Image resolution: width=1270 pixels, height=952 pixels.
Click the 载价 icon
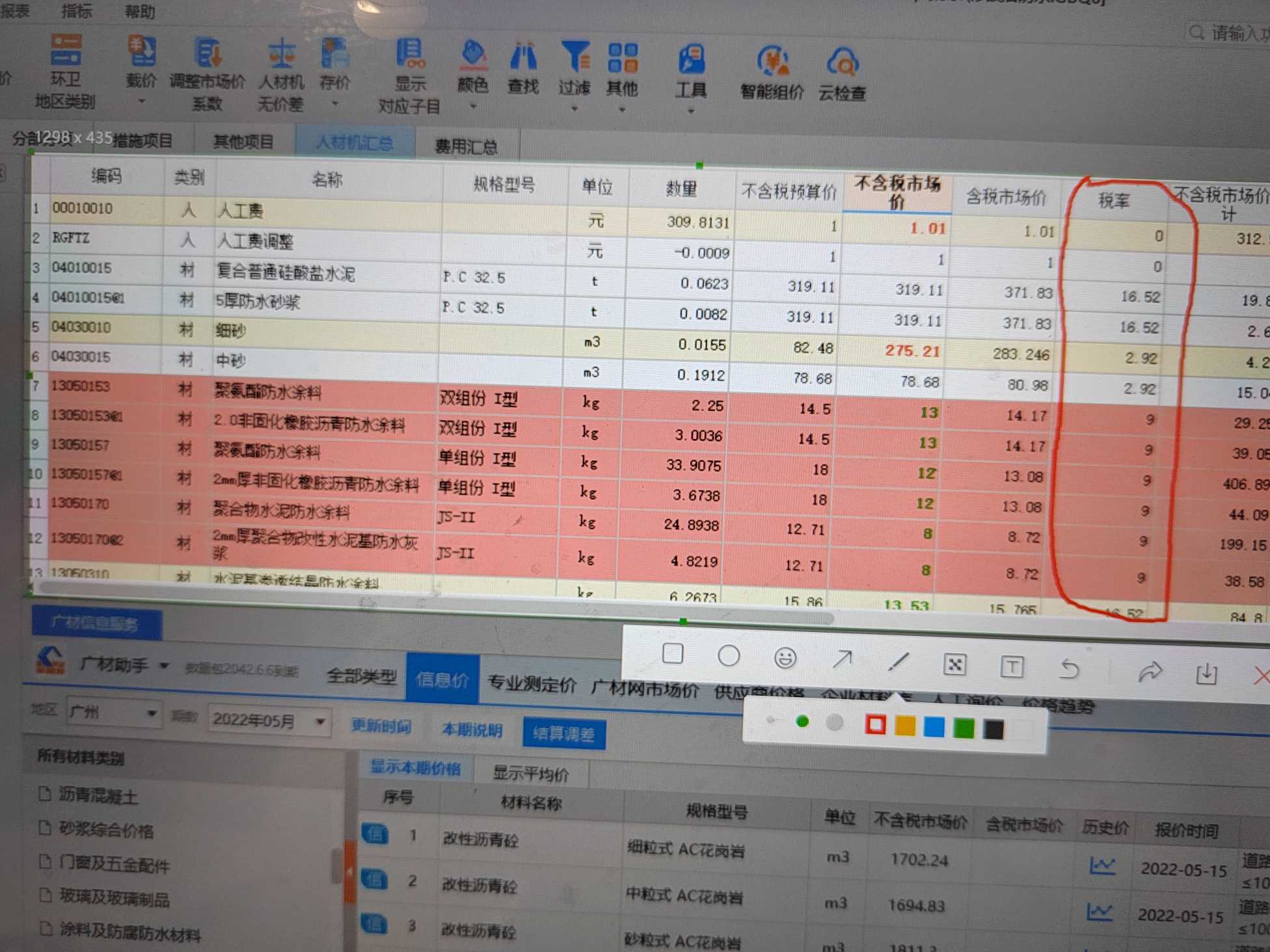[141, 51]
